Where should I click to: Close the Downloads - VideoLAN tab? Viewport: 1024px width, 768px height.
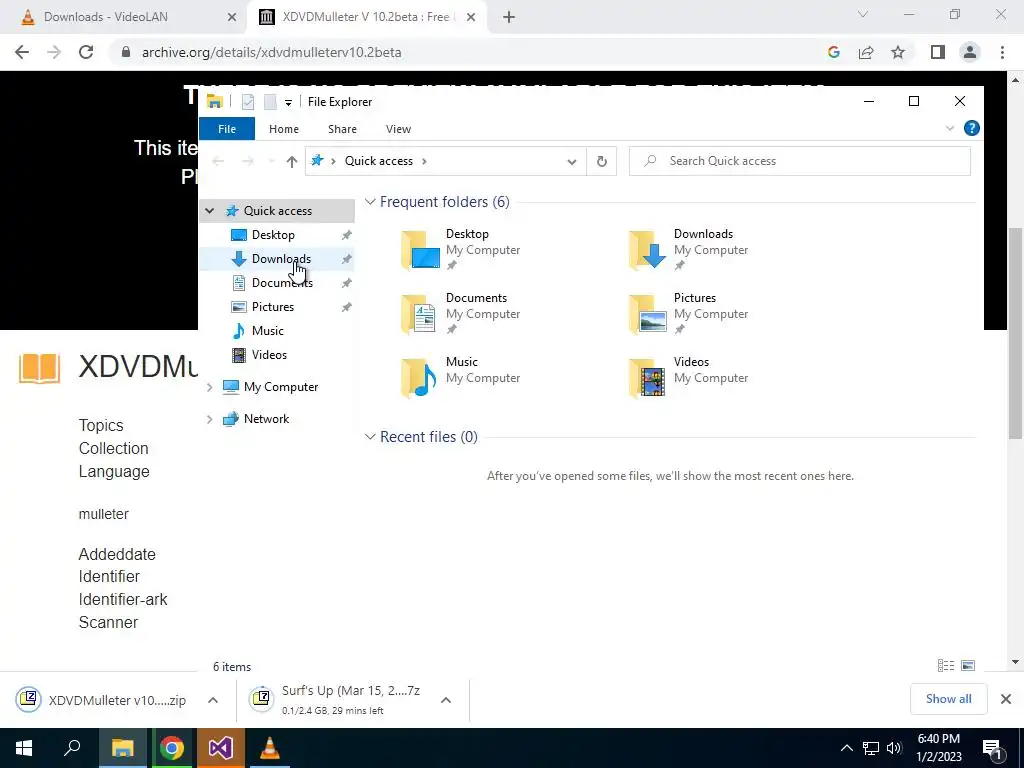[x=231, y=18]
